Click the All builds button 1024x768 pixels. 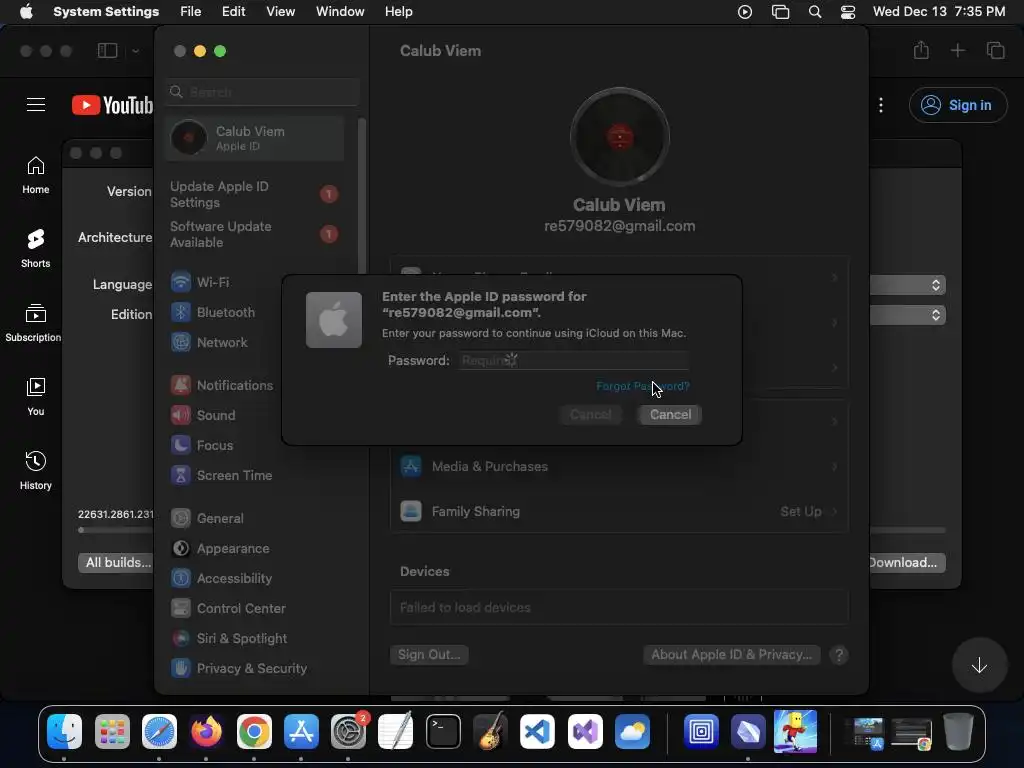[115, 562]
